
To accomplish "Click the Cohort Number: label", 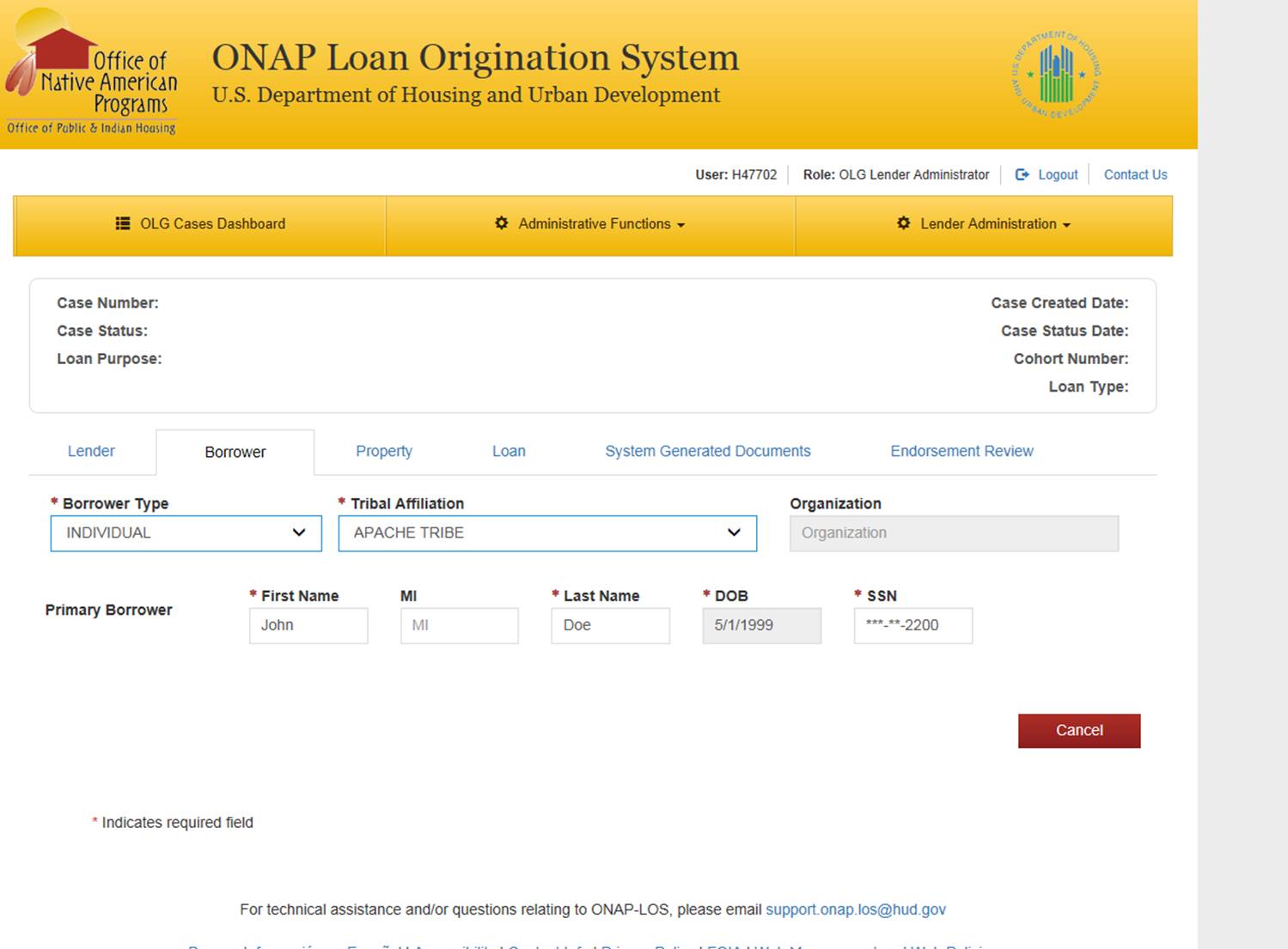I will point(1071,359).
